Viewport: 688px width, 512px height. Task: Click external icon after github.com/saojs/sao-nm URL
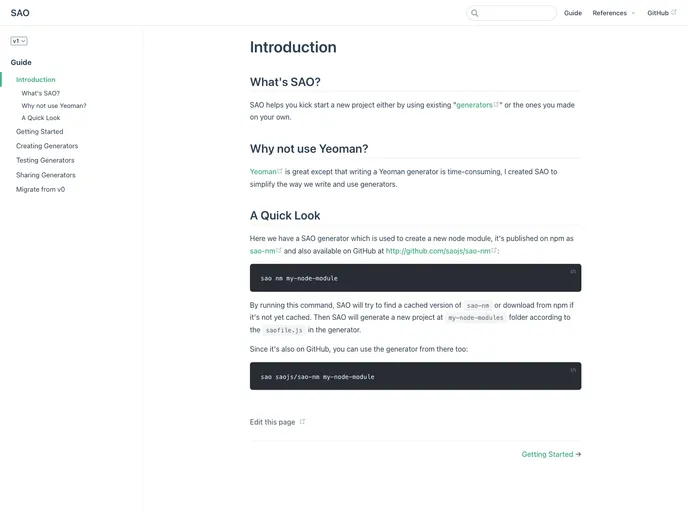tap(494, 251)
